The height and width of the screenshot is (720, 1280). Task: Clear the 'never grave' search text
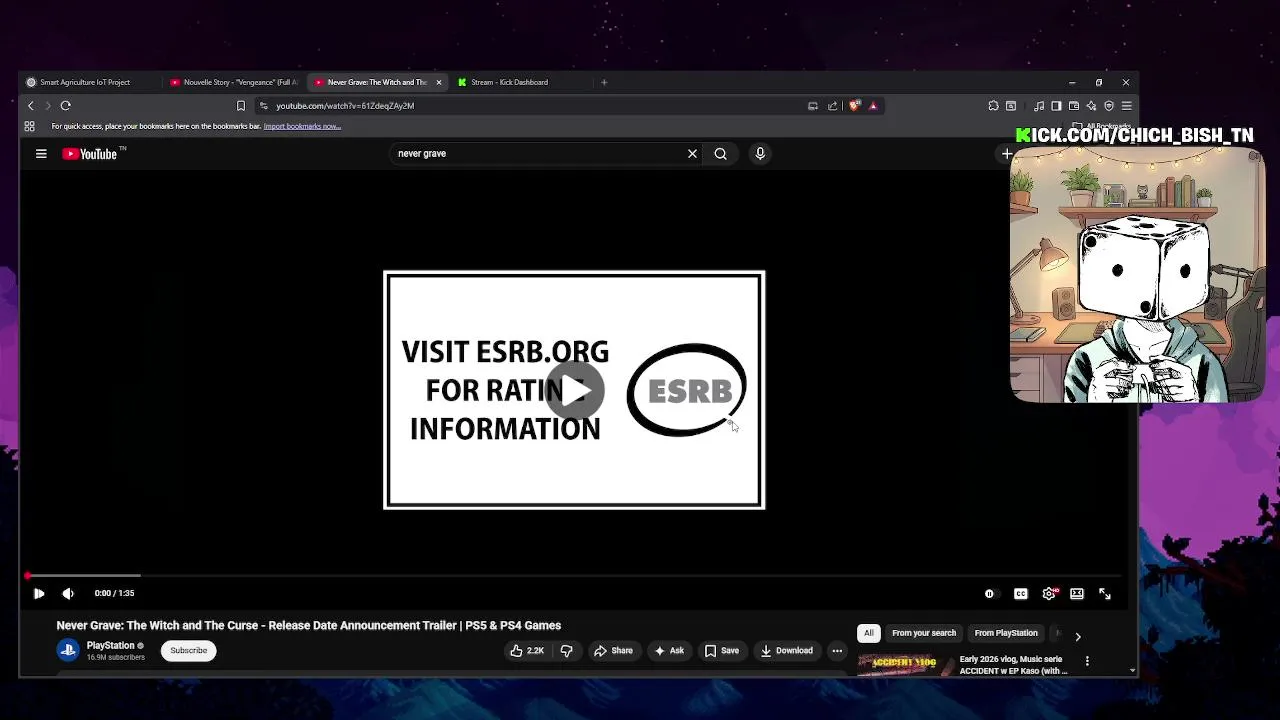(x=692, y=154)
